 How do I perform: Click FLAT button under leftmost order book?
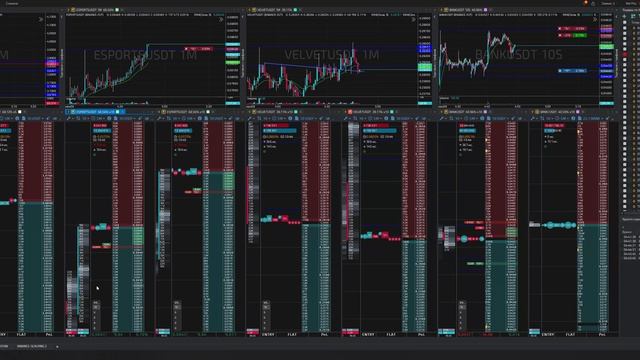(21, 334)
